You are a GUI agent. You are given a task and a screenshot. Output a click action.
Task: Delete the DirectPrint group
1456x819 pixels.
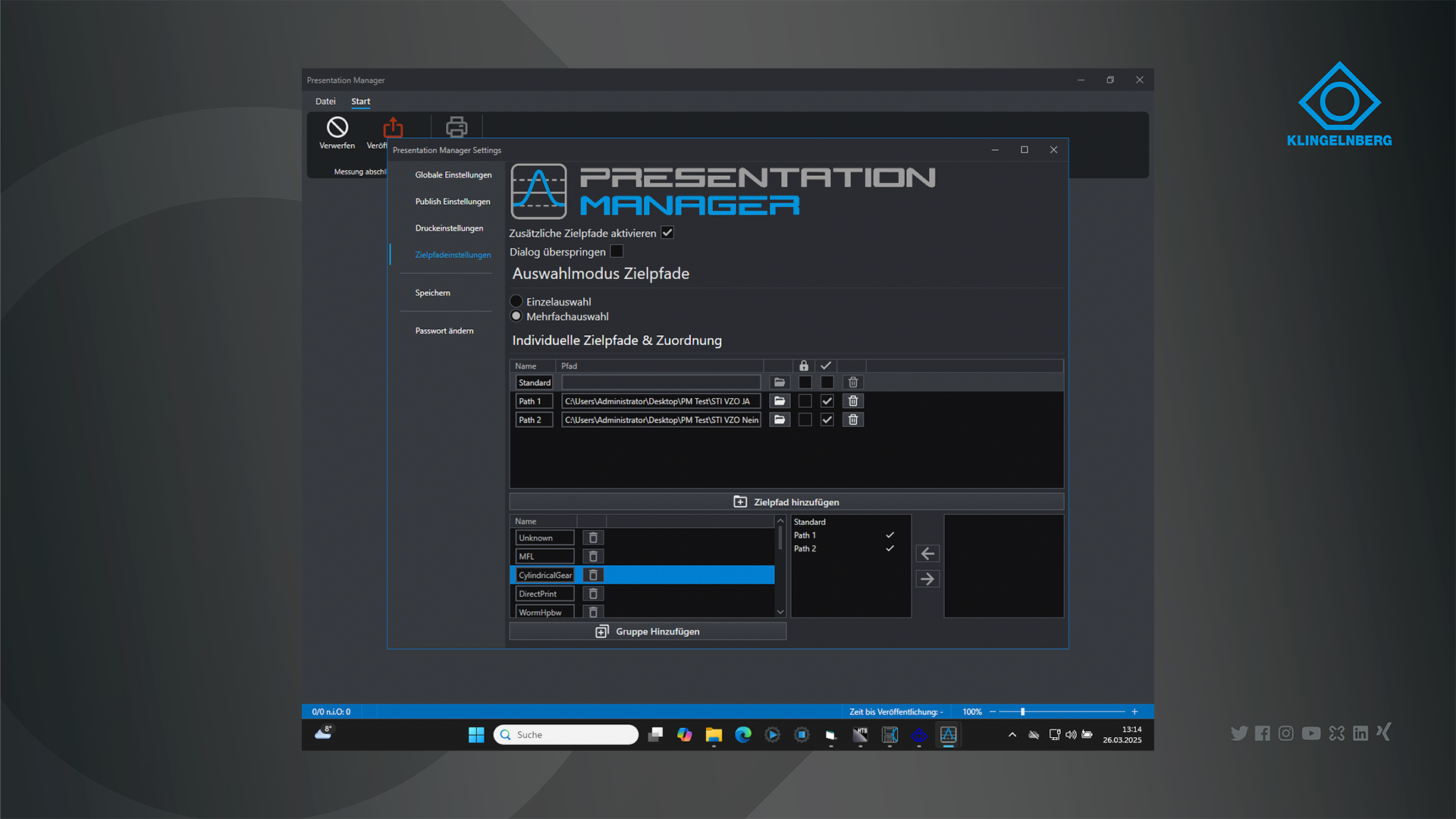(593, 594)
